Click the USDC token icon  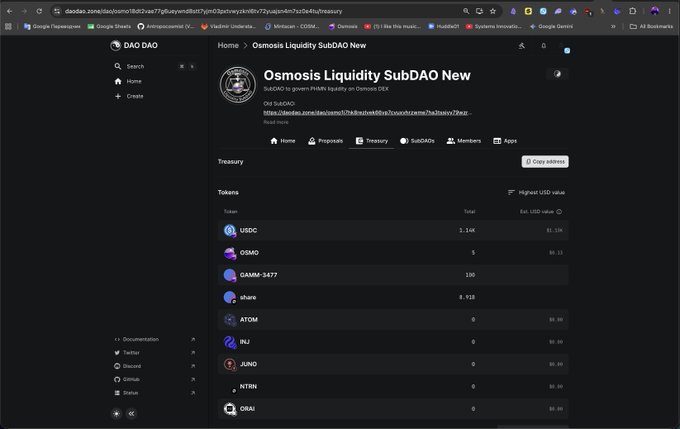point(230,230)
